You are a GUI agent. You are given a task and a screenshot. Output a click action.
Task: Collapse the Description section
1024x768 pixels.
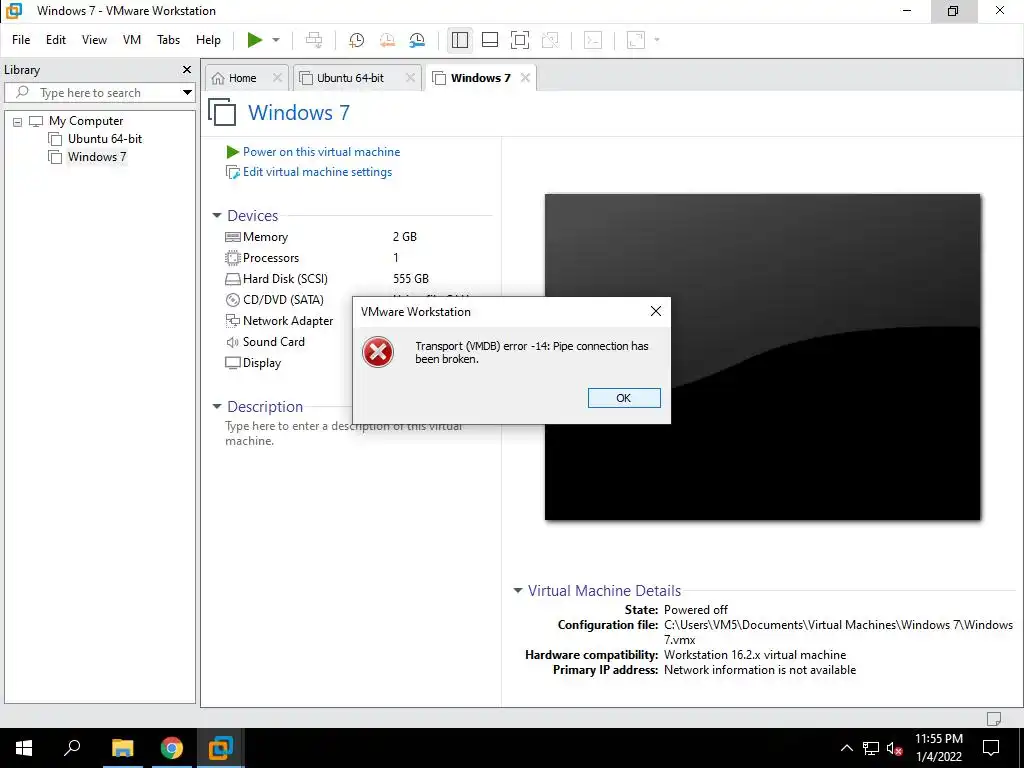(217, 406)
